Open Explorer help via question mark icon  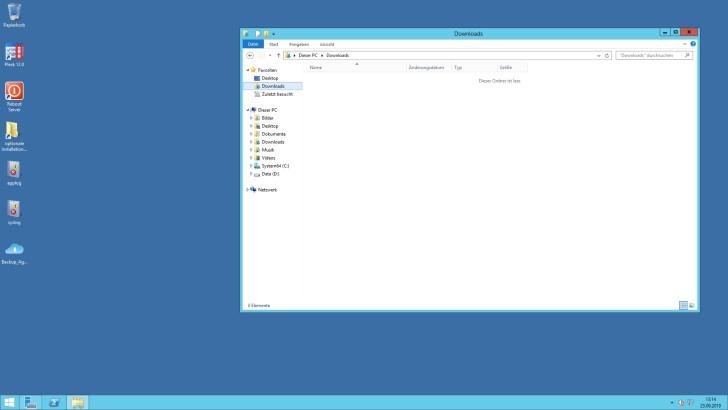(x=693, y=44)
